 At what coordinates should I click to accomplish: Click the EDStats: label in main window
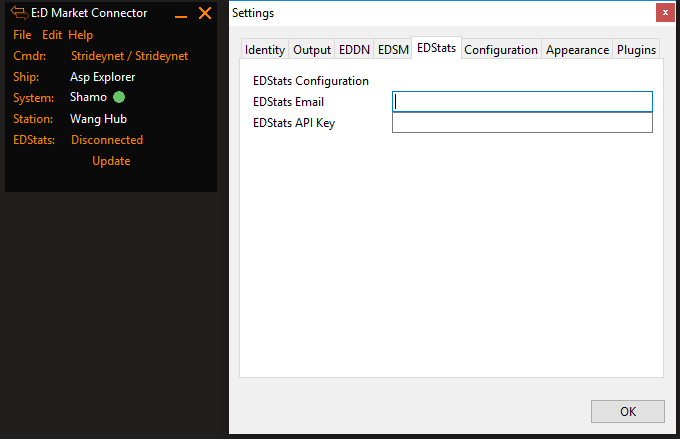(34, 140)
